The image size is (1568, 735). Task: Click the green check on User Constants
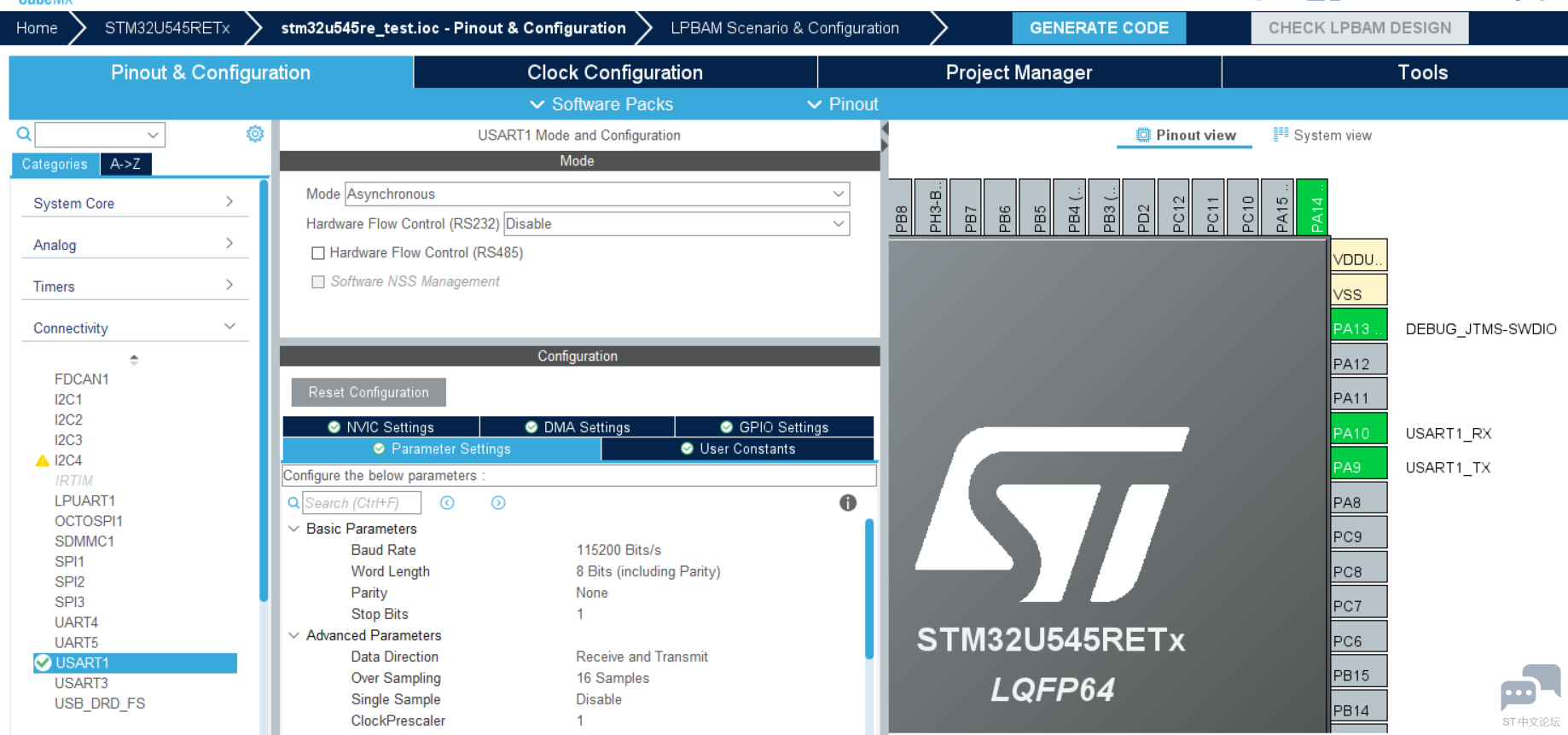(687, 449)
